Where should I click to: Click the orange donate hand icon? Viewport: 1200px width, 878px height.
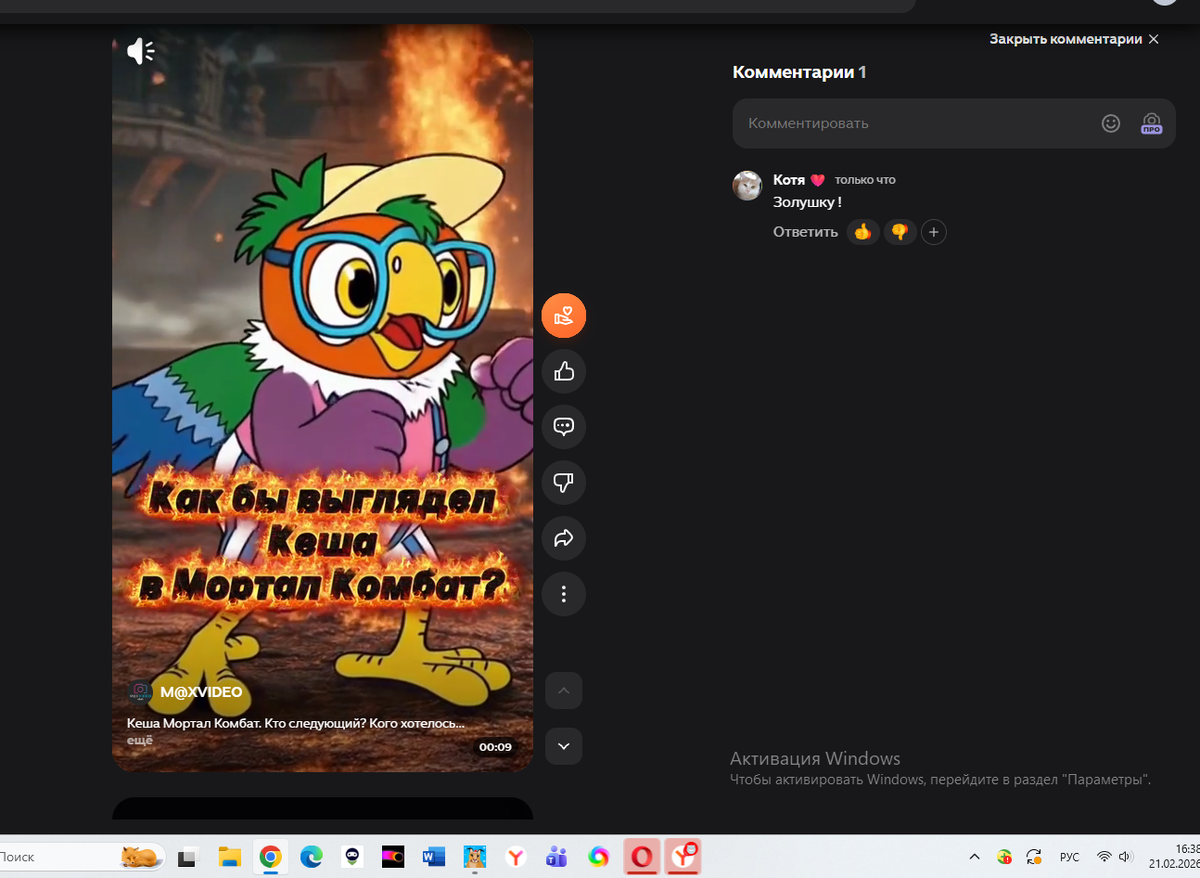[x=564, y=316]
